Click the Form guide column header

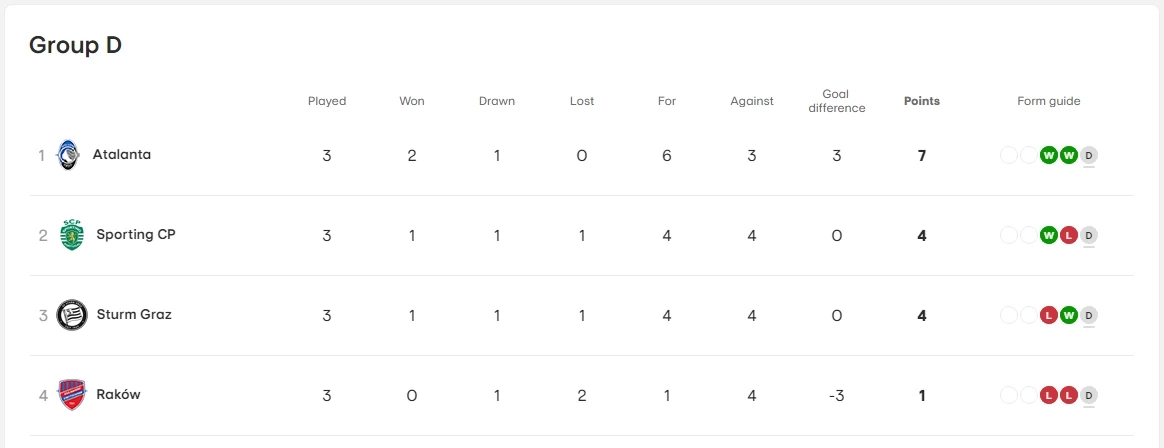(x=1048, y=101)
